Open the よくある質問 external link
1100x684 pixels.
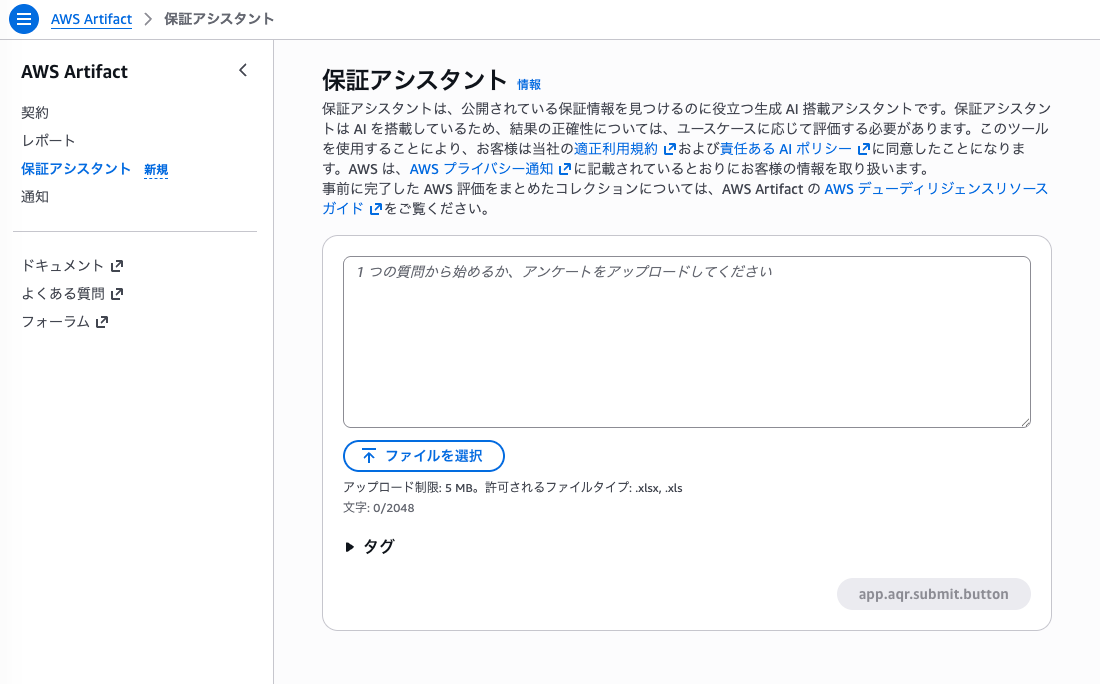pos(72,293)
